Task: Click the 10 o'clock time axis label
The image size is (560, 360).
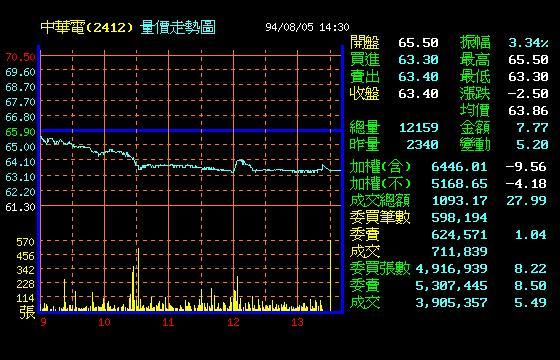Action: pyautogui.click(x=104, y=322)
